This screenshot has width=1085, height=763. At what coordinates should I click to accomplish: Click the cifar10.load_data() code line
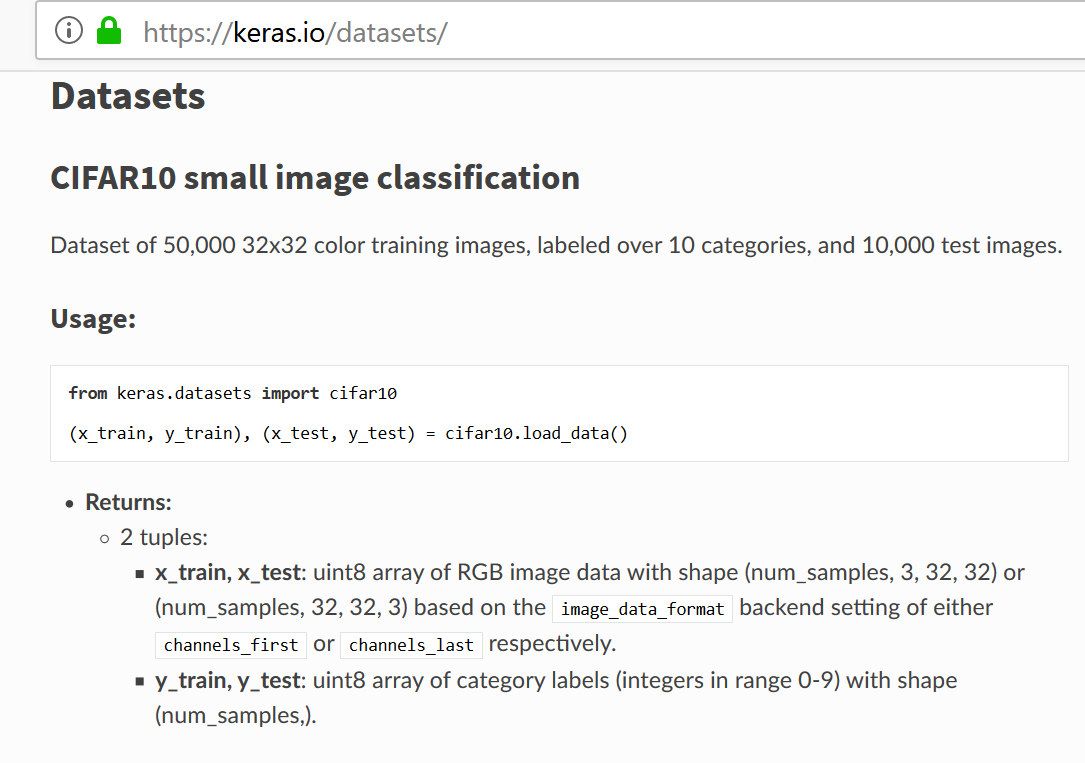click(348, 434)
